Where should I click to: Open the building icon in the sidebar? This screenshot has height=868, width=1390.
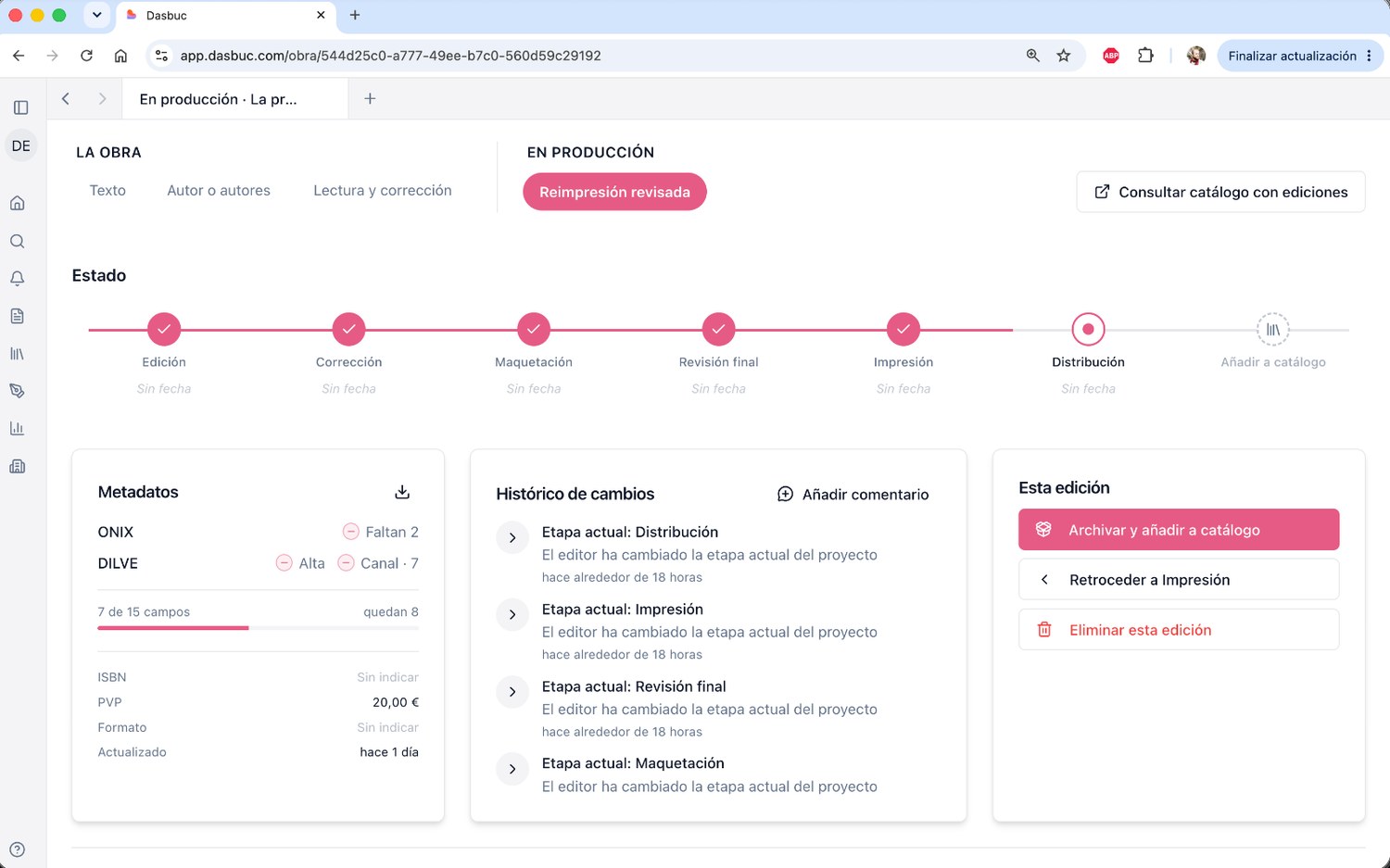pyautogui.click(x=18, y=466)
